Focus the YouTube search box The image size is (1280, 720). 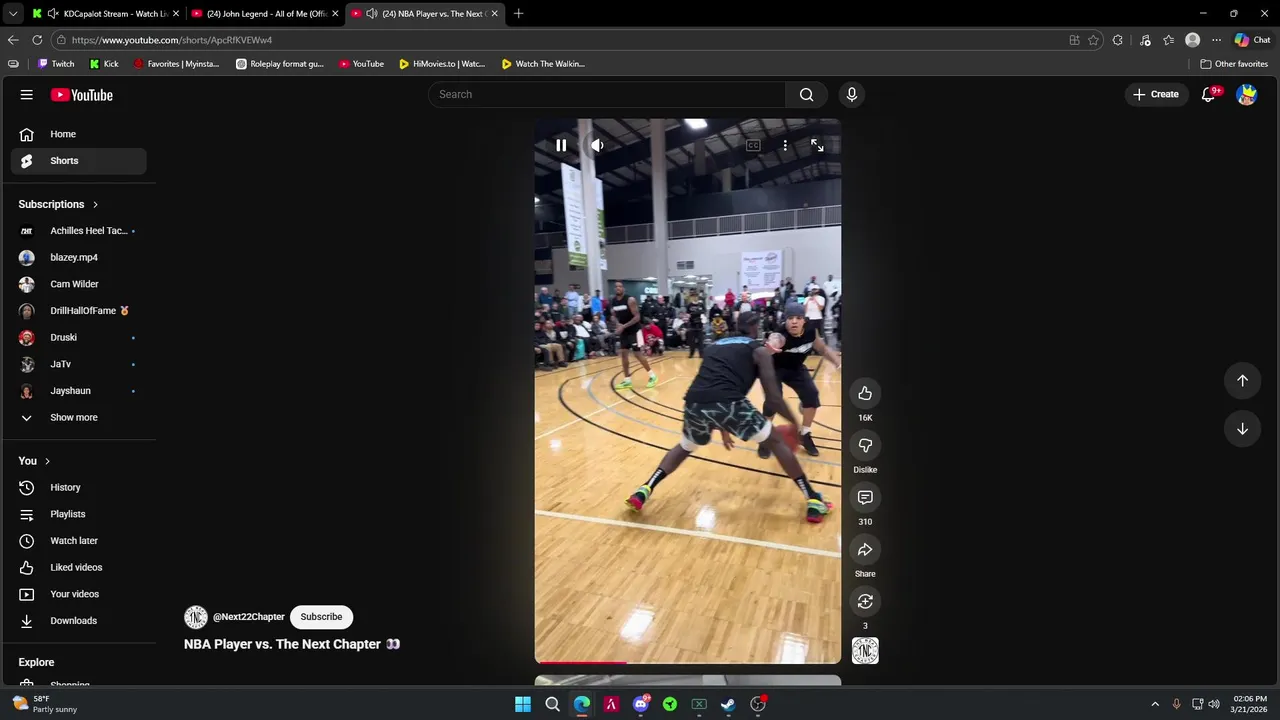pos(606,94)
